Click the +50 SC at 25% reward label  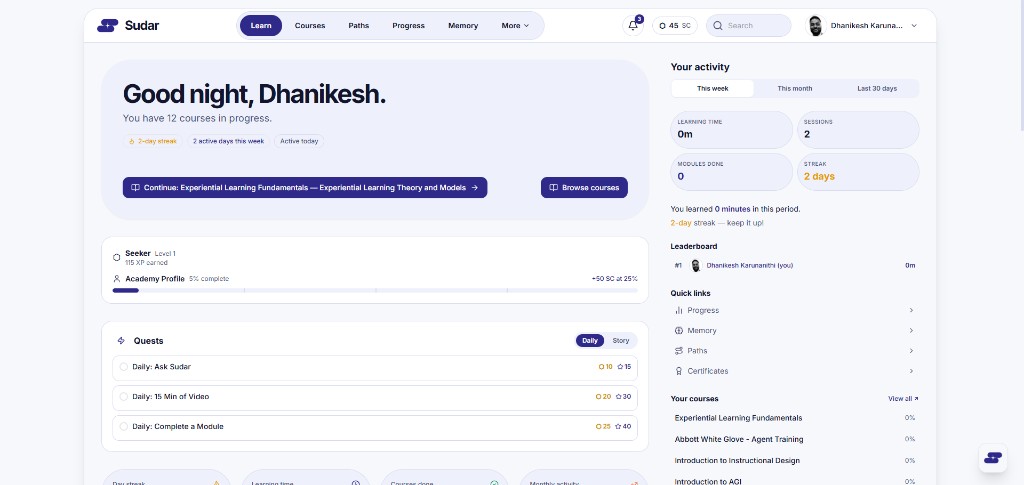[615, 279]
